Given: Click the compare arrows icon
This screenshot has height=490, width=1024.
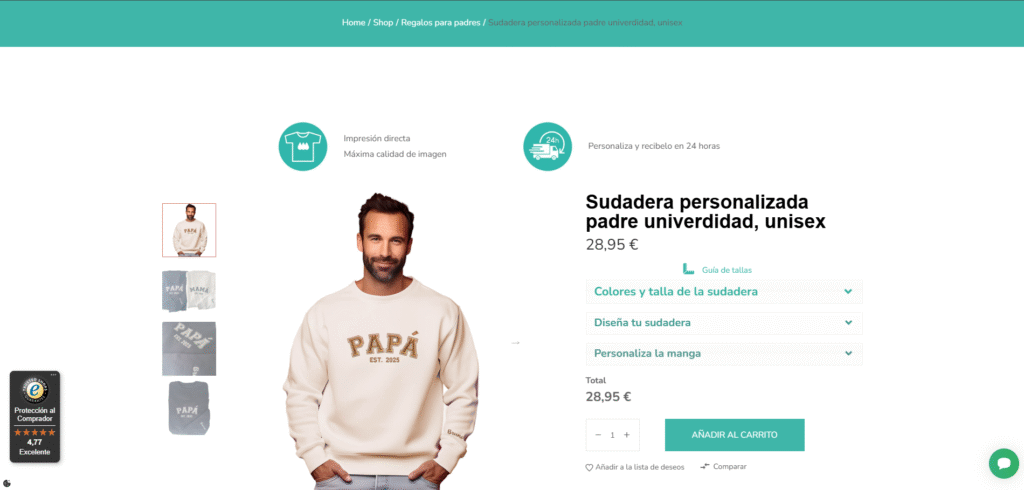Looking at the screenshot, I should coord(705,466).
